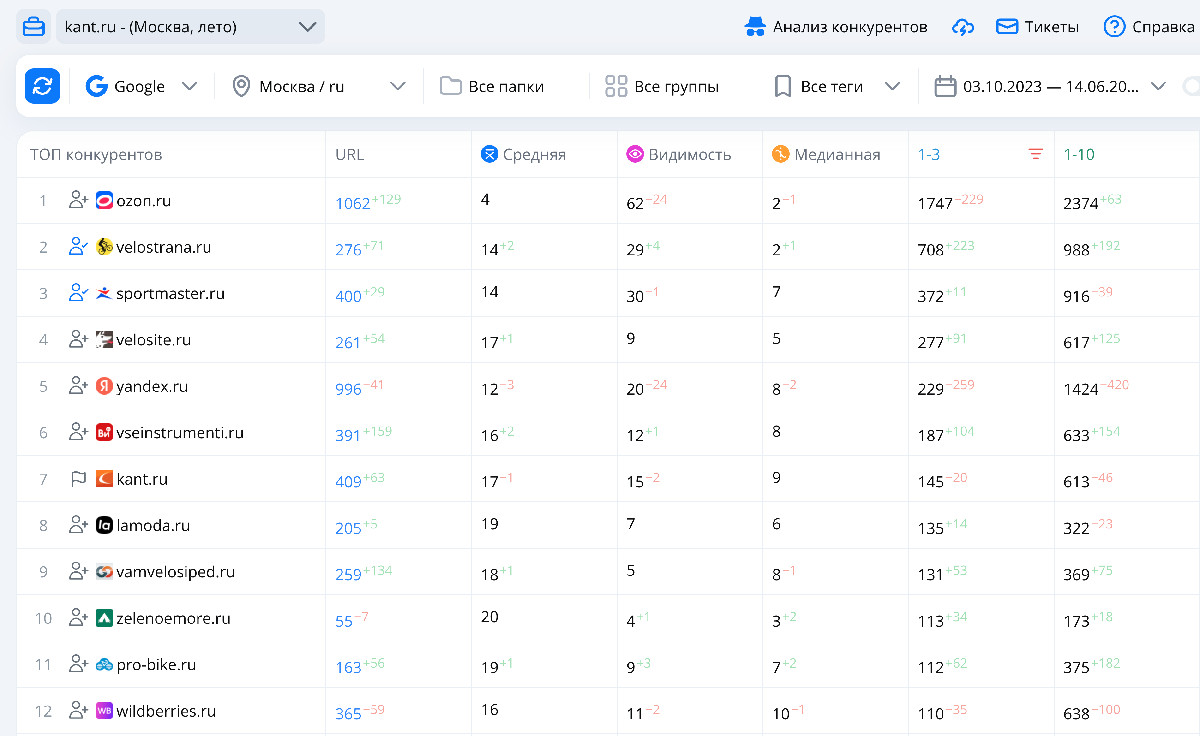Click the velostrana.ru favicon

click(x=104, y=247)
